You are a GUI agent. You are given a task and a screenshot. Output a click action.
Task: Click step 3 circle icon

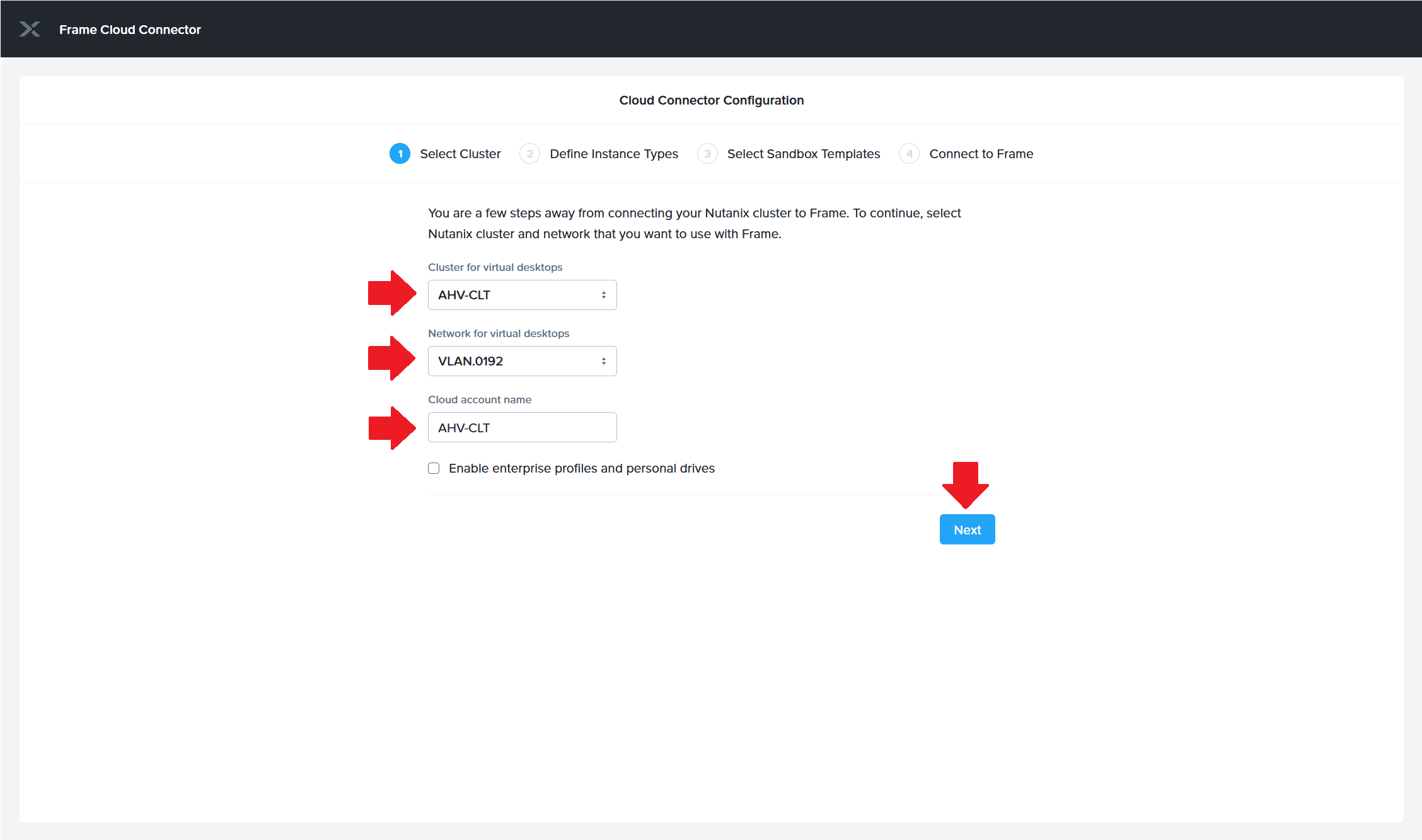(707, 154)
